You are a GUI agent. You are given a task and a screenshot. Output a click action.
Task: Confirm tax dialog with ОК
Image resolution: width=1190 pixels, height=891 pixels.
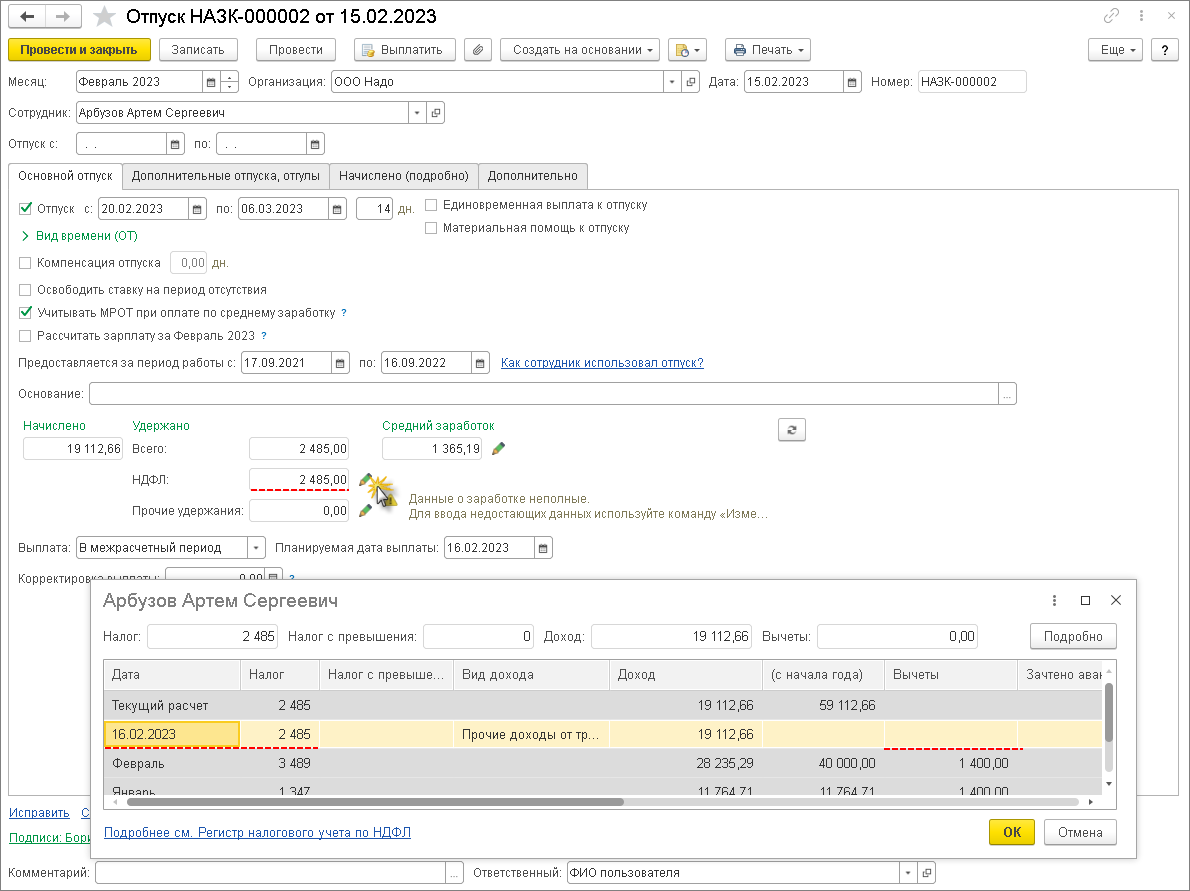pyautogui.click(x=1012, y=833)
